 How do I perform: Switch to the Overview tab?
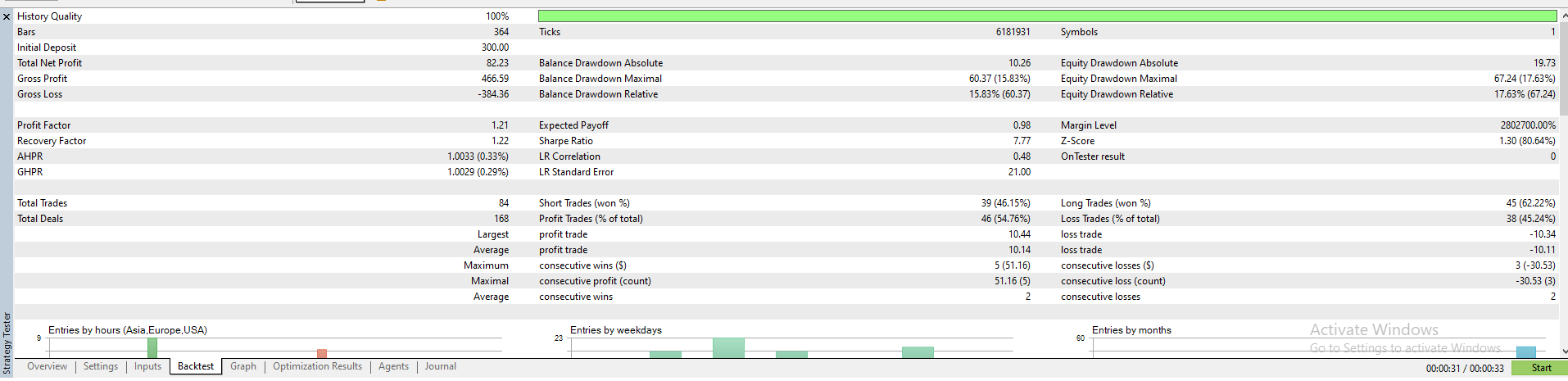click(47, 366)
